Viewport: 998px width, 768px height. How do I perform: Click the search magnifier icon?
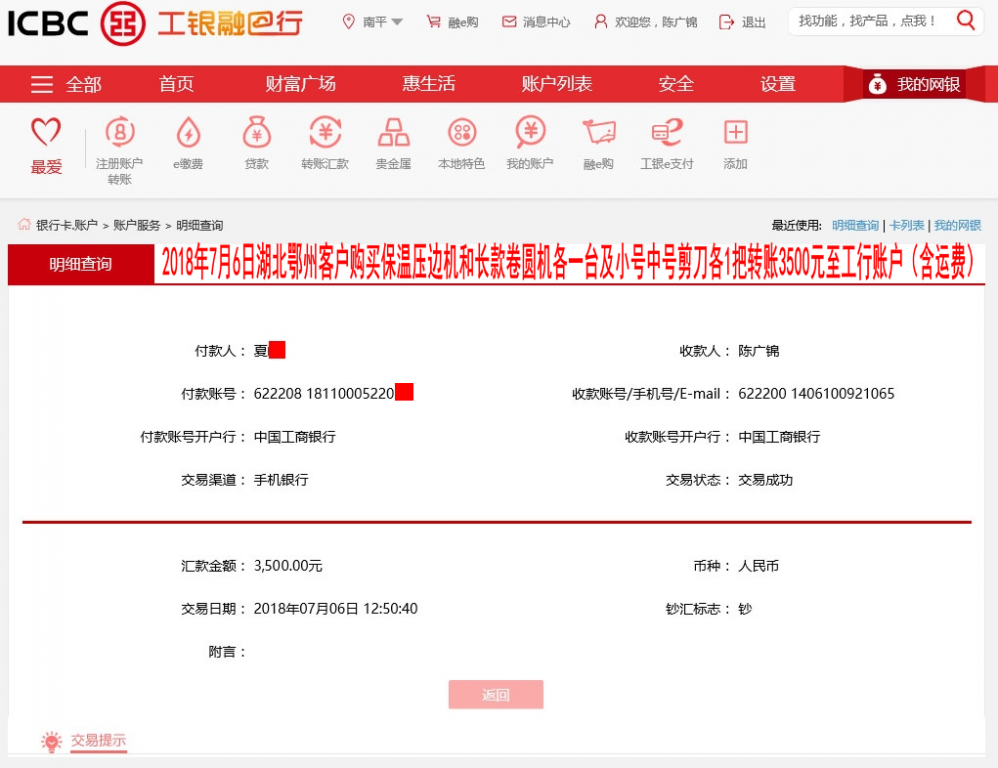[x=964, y=19]
